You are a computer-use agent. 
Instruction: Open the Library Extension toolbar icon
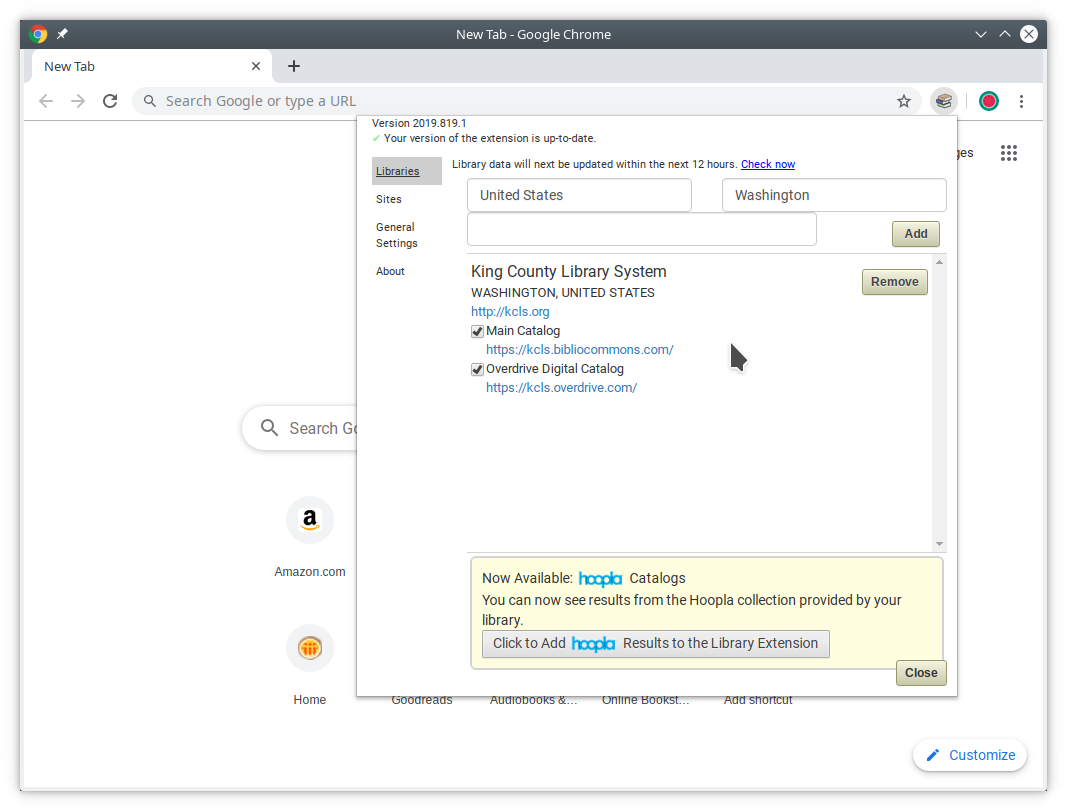944,101
